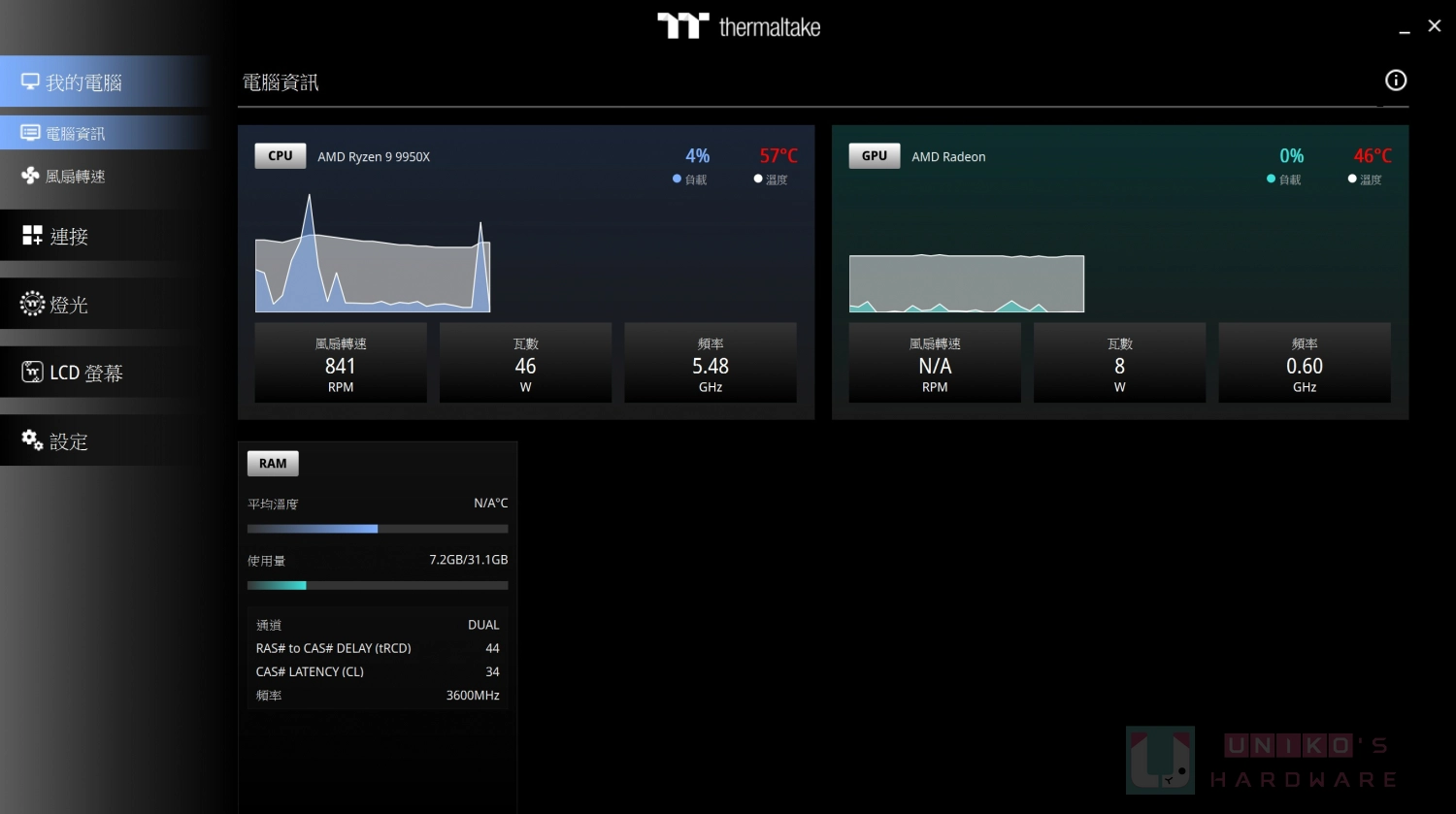The width and height of the screenshot is (1456, 814).
Task: Click the LCD 螢幕 screen icon
Action: [x=32, y=373]
